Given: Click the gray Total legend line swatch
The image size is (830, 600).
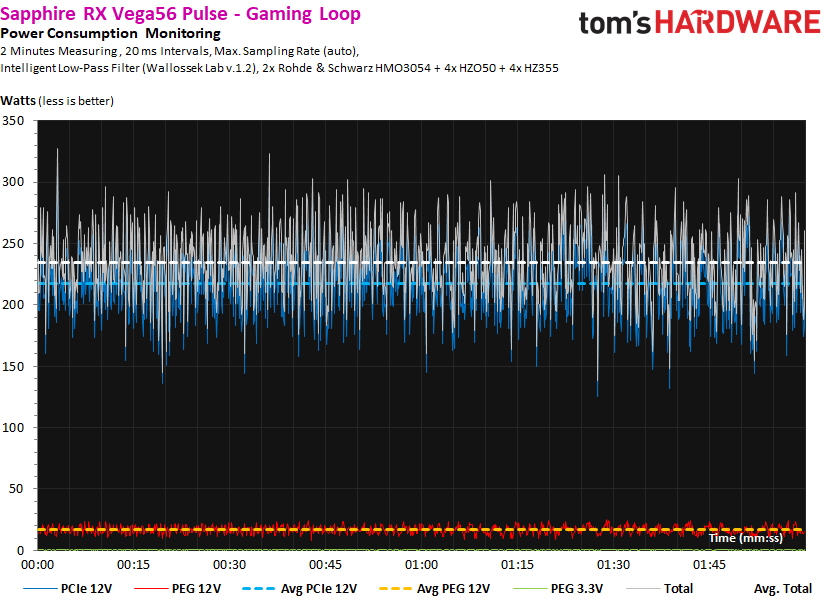Looking at the screenshot, I should click(643, 588).
